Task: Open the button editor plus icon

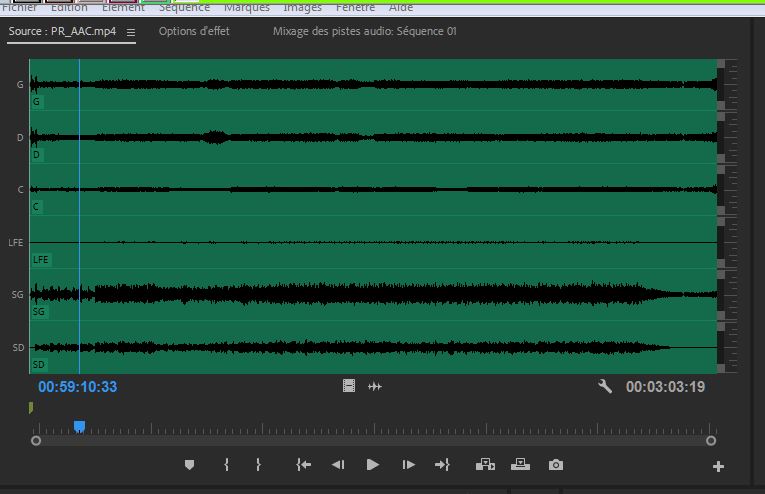Action: pos(718,466)
